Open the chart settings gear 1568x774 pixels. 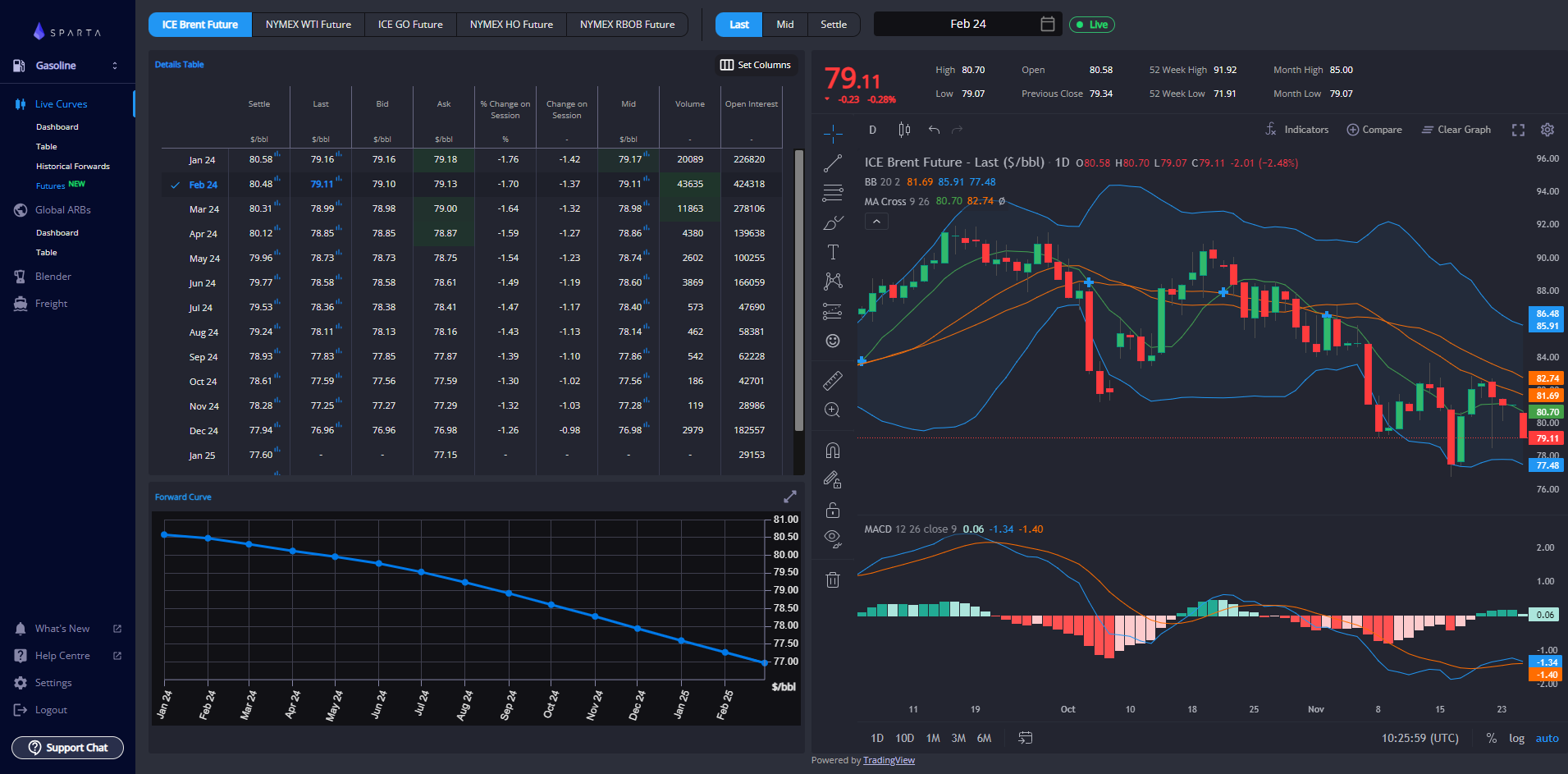tap(1547, 130)
